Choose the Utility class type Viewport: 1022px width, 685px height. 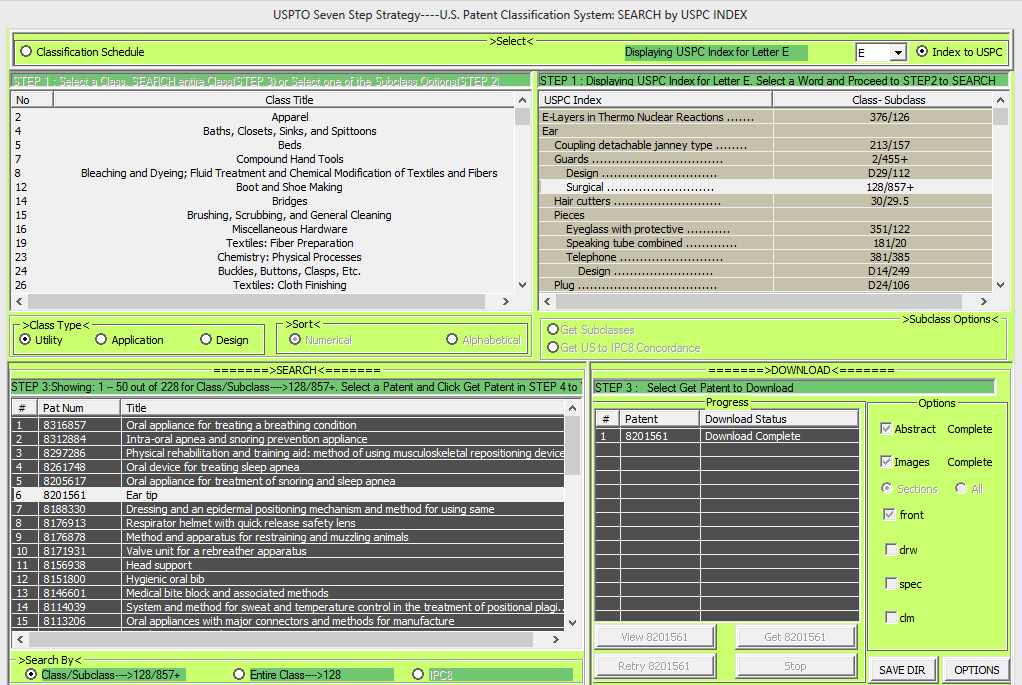pyautogui.click(x=25, y=340)
